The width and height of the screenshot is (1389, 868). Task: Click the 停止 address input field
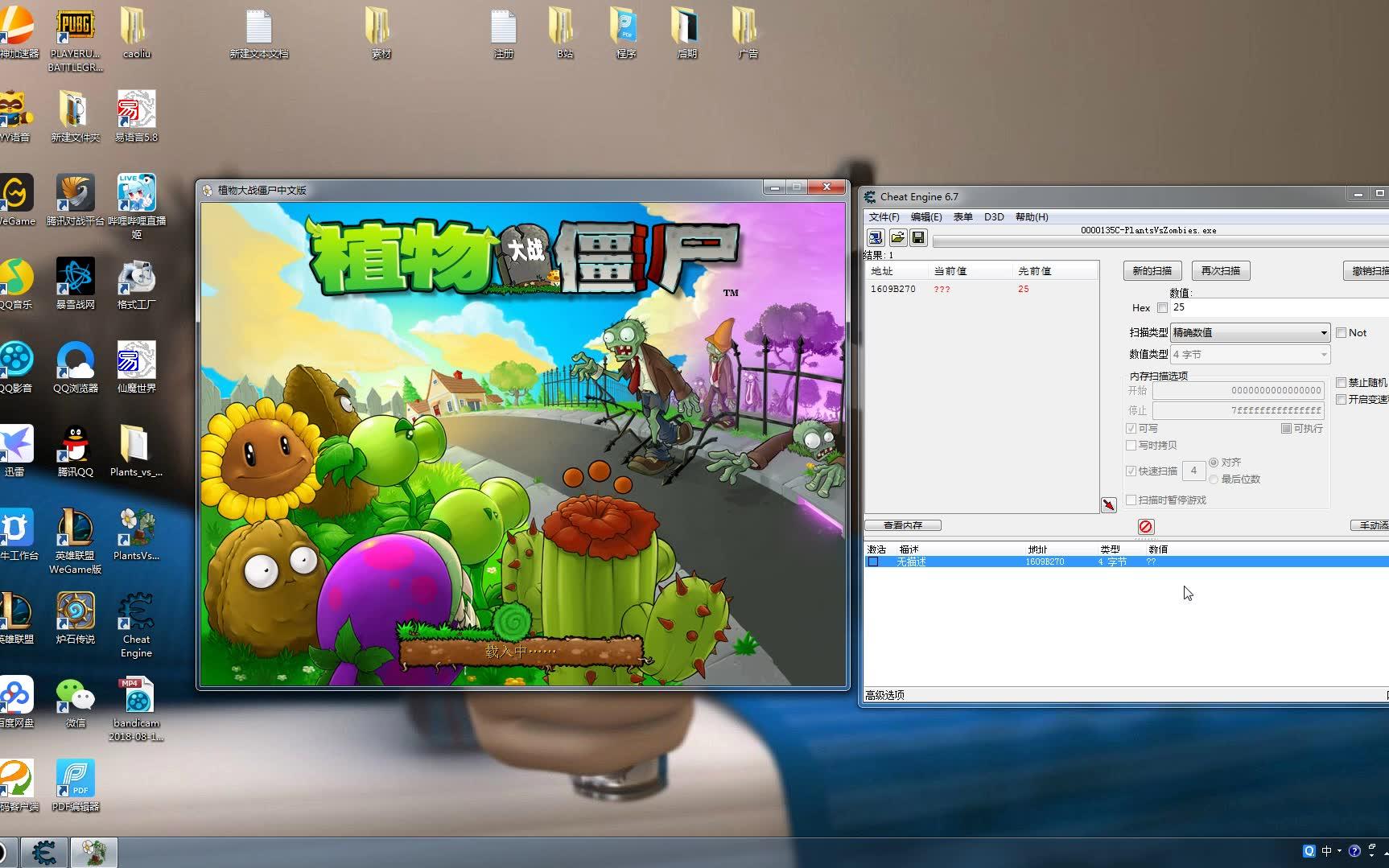pyautogui.click(x=1238, y=410)
